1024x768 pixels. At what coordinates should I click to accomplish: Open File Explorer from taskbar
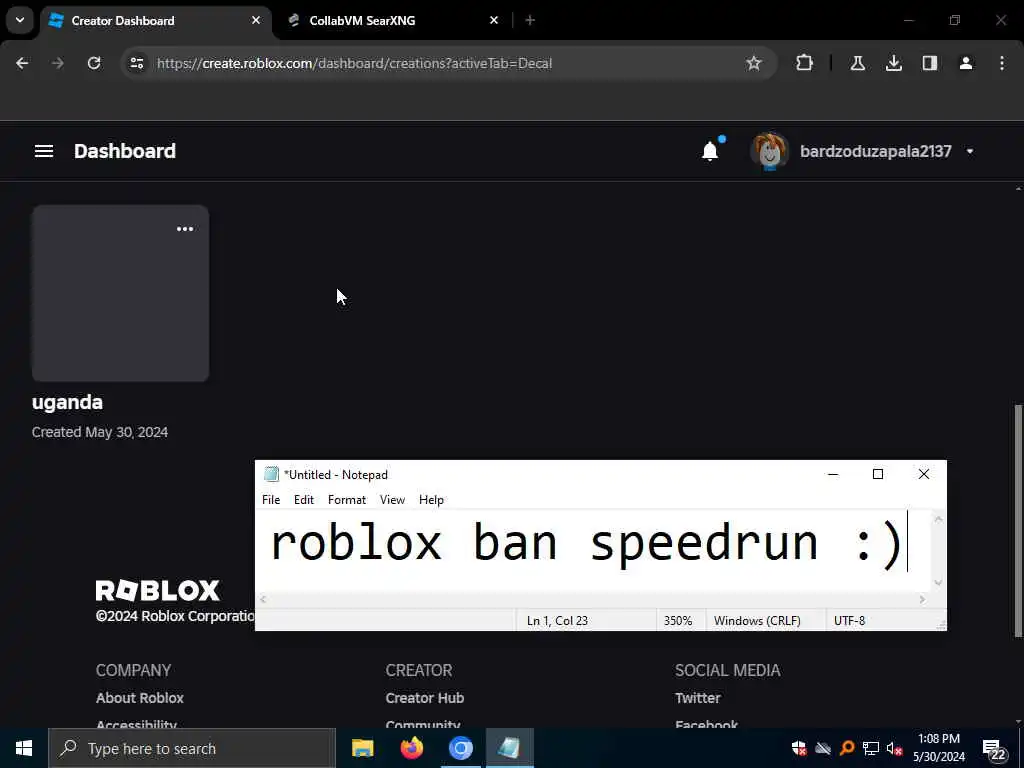click(362, 748)
